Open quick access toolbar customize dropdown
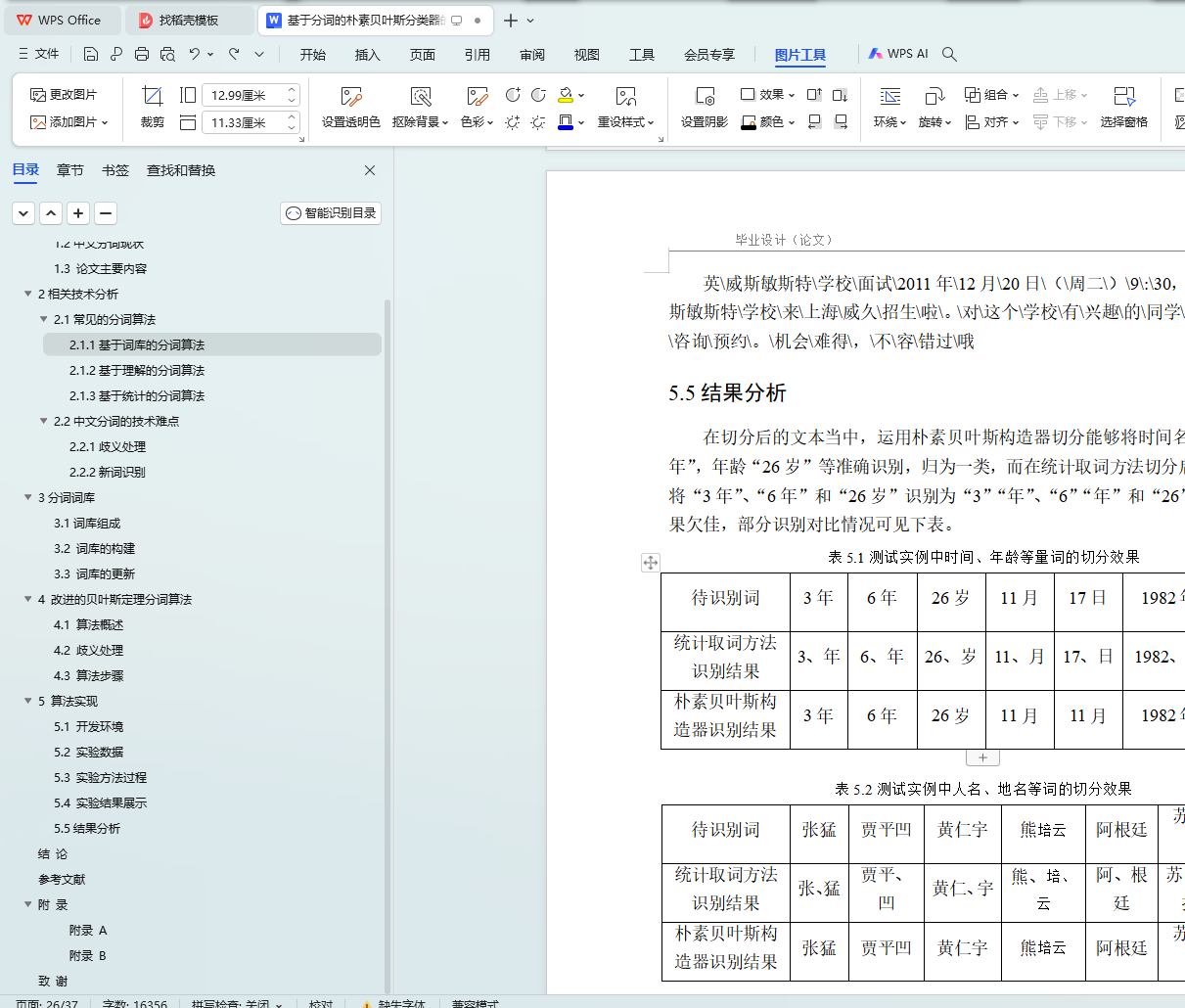 click(x=259, y=55)
